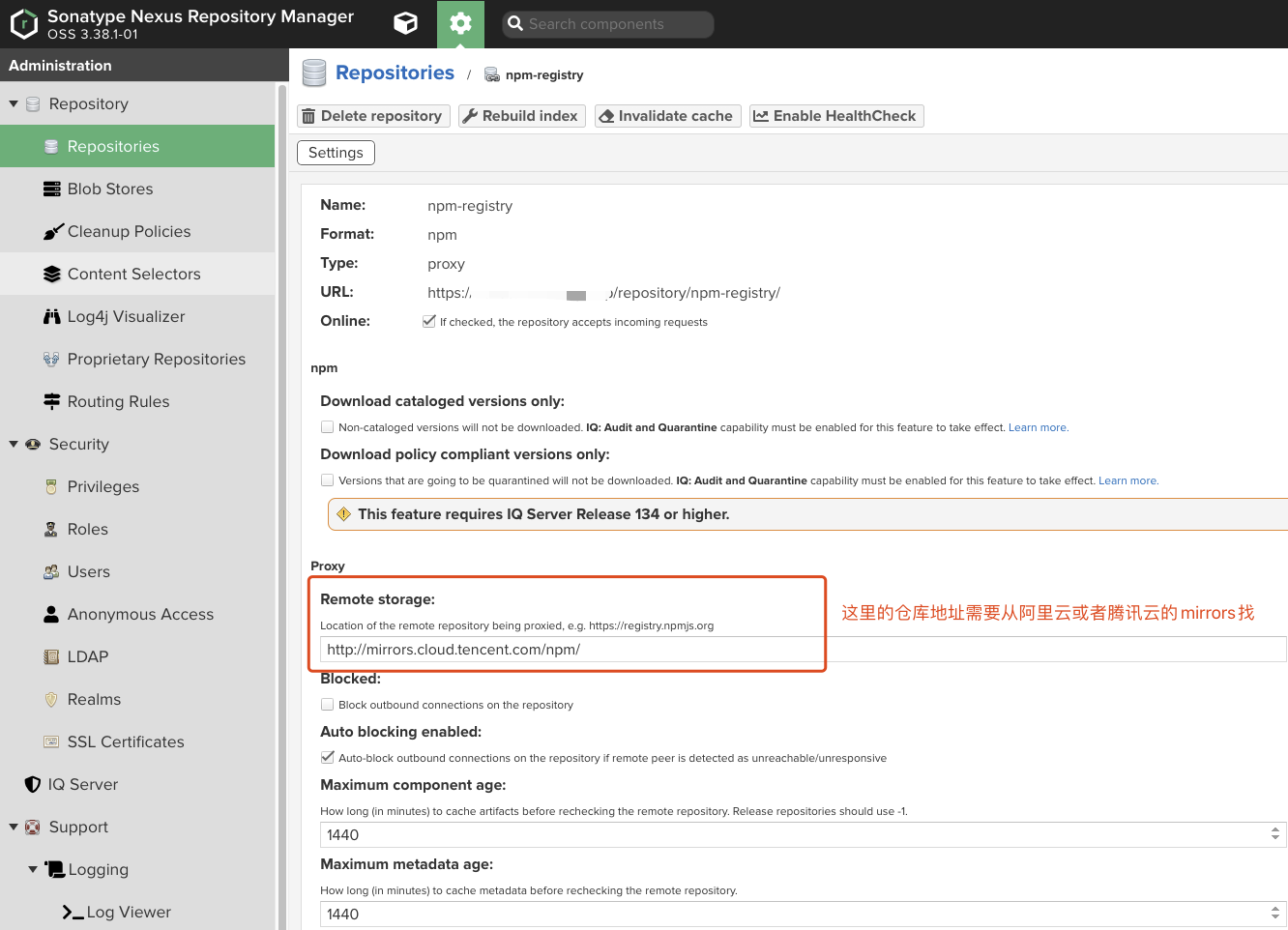
Task: Enable Download policy compliant versions only checkbox
Action: [327, 480]
